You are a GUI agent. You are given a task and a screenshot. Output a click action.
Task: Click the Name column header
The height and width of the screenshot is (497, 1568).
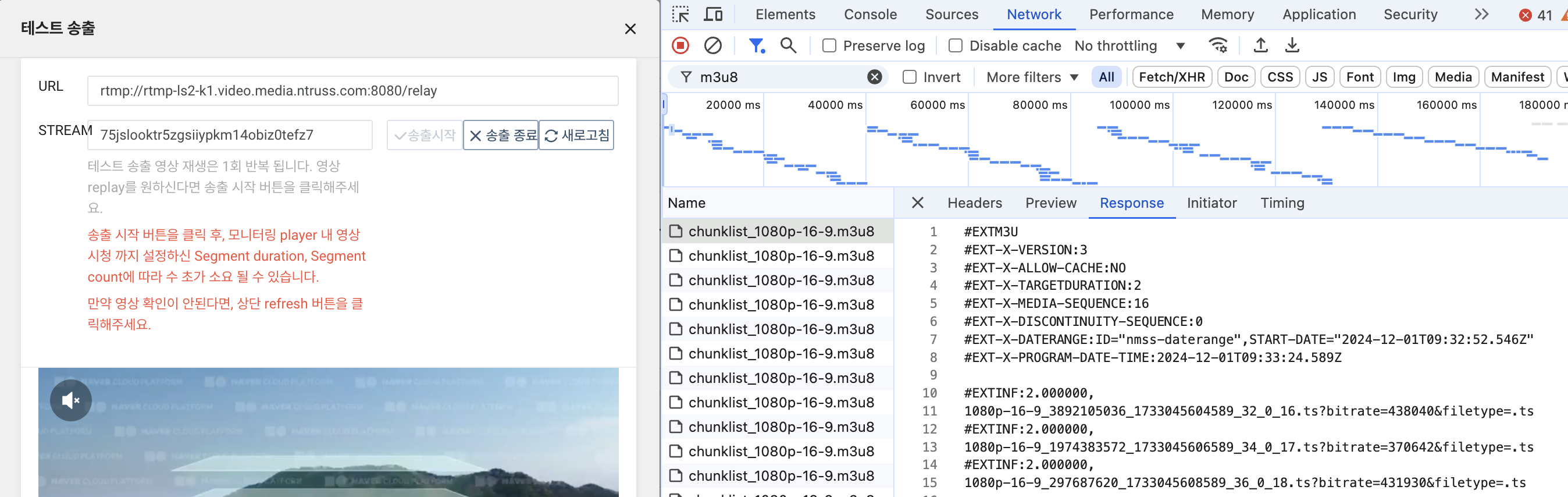click(x=777, y=203)
